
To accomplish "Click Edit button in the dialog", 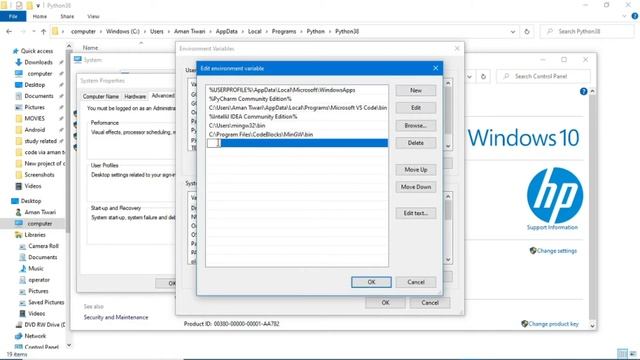I will coord(416,108).
